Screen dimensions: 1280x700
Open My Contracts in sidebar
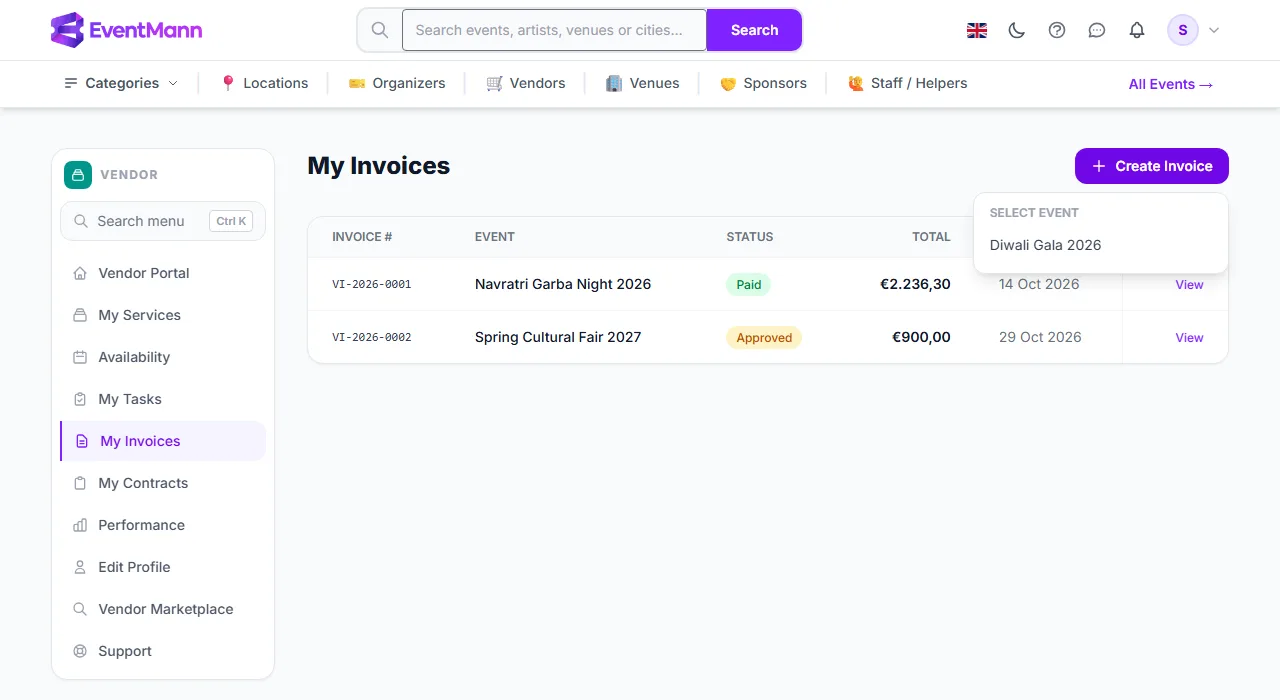point(163,483)
